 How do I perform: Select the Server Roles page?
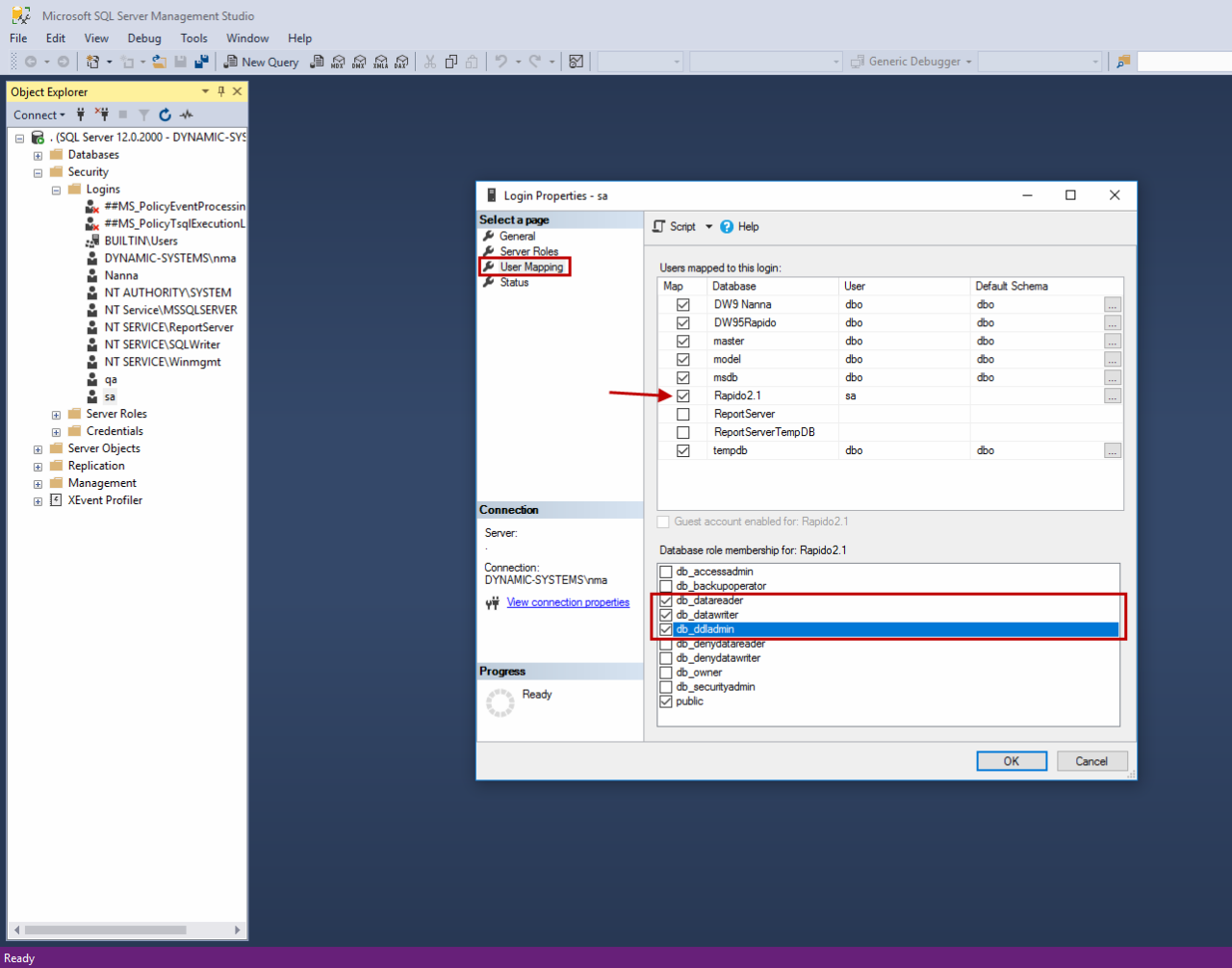(x=528, y=251)
